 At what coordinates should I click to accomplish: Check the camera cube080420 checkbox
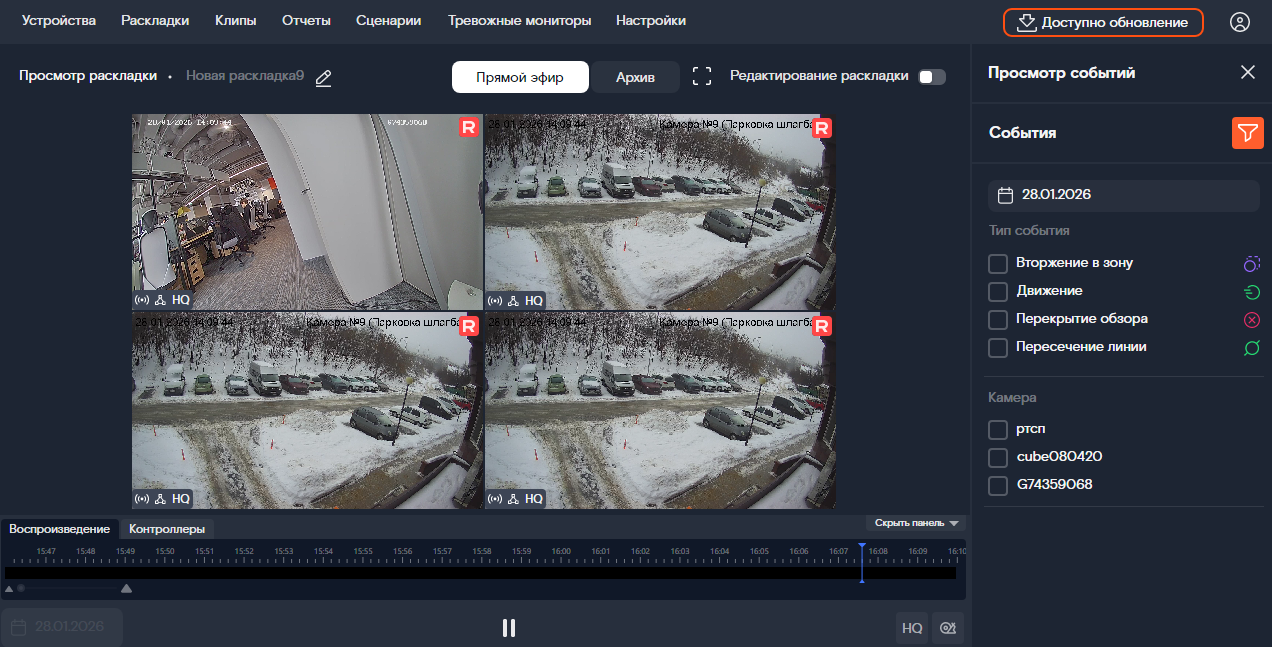[x=997, y=457]
